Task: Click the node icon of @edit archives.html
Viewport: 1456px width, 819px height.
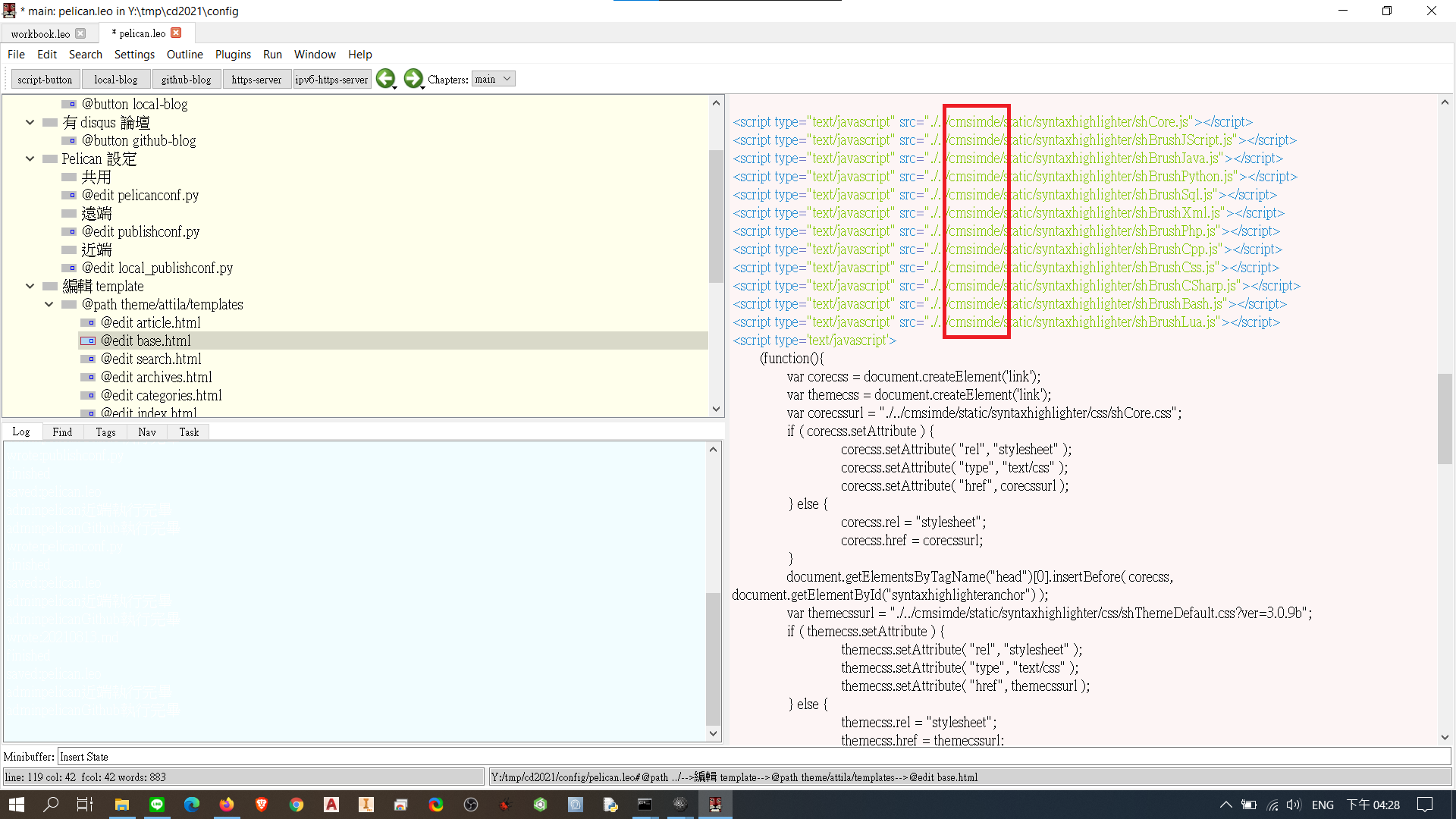Action: pyautogui.click(x=88, y=378)
